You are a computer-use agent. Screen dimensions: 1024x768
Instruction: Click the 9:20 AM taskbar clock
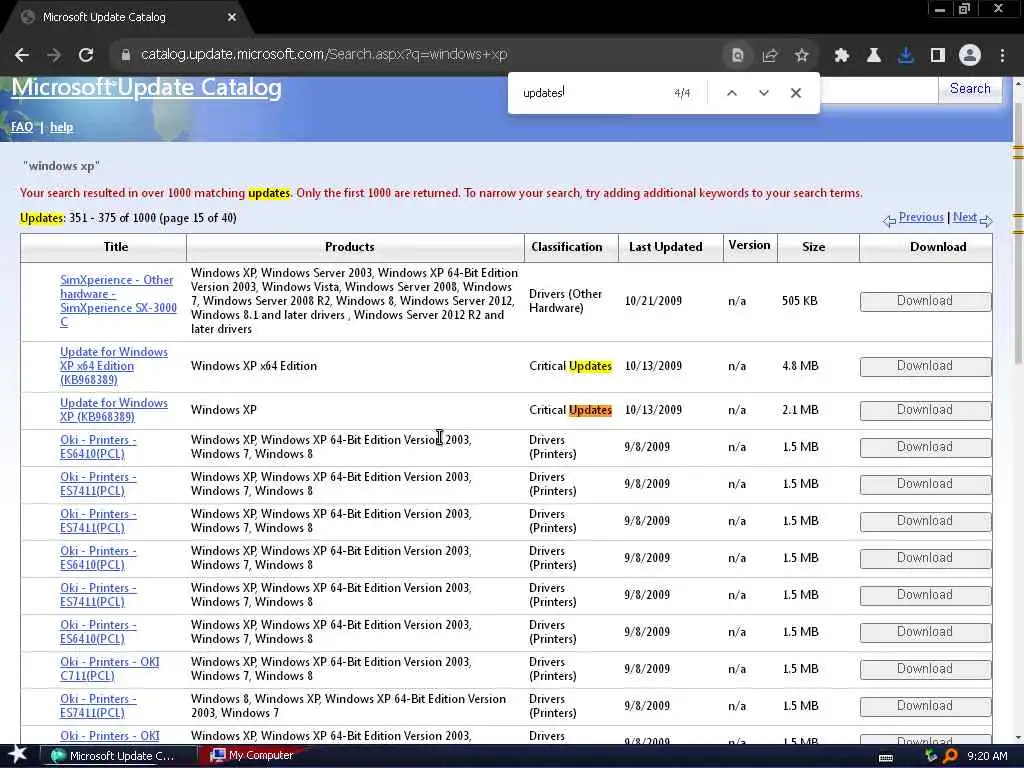pos(987,756)
